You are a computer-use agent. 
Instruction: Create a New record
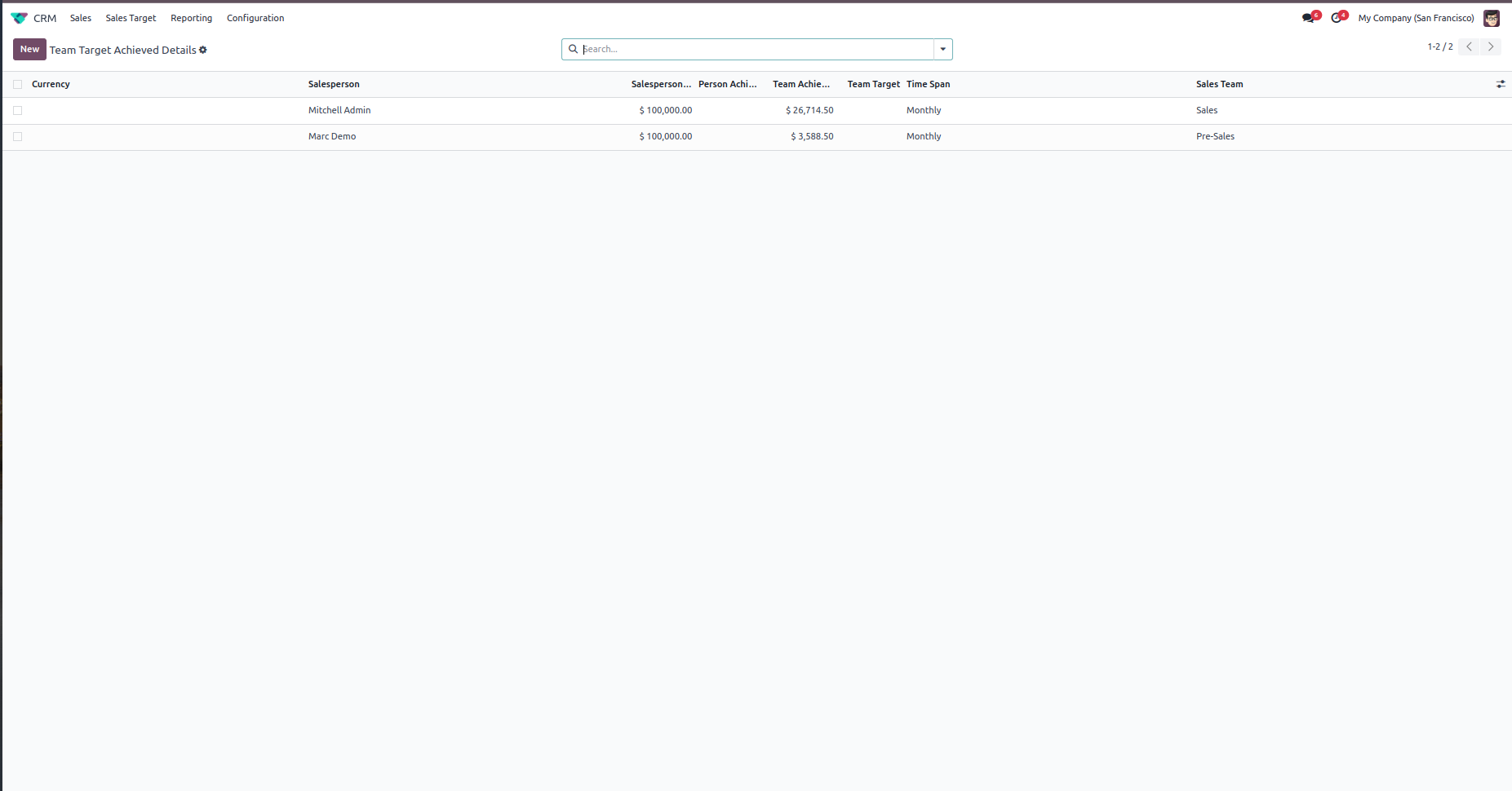(29, 50)
